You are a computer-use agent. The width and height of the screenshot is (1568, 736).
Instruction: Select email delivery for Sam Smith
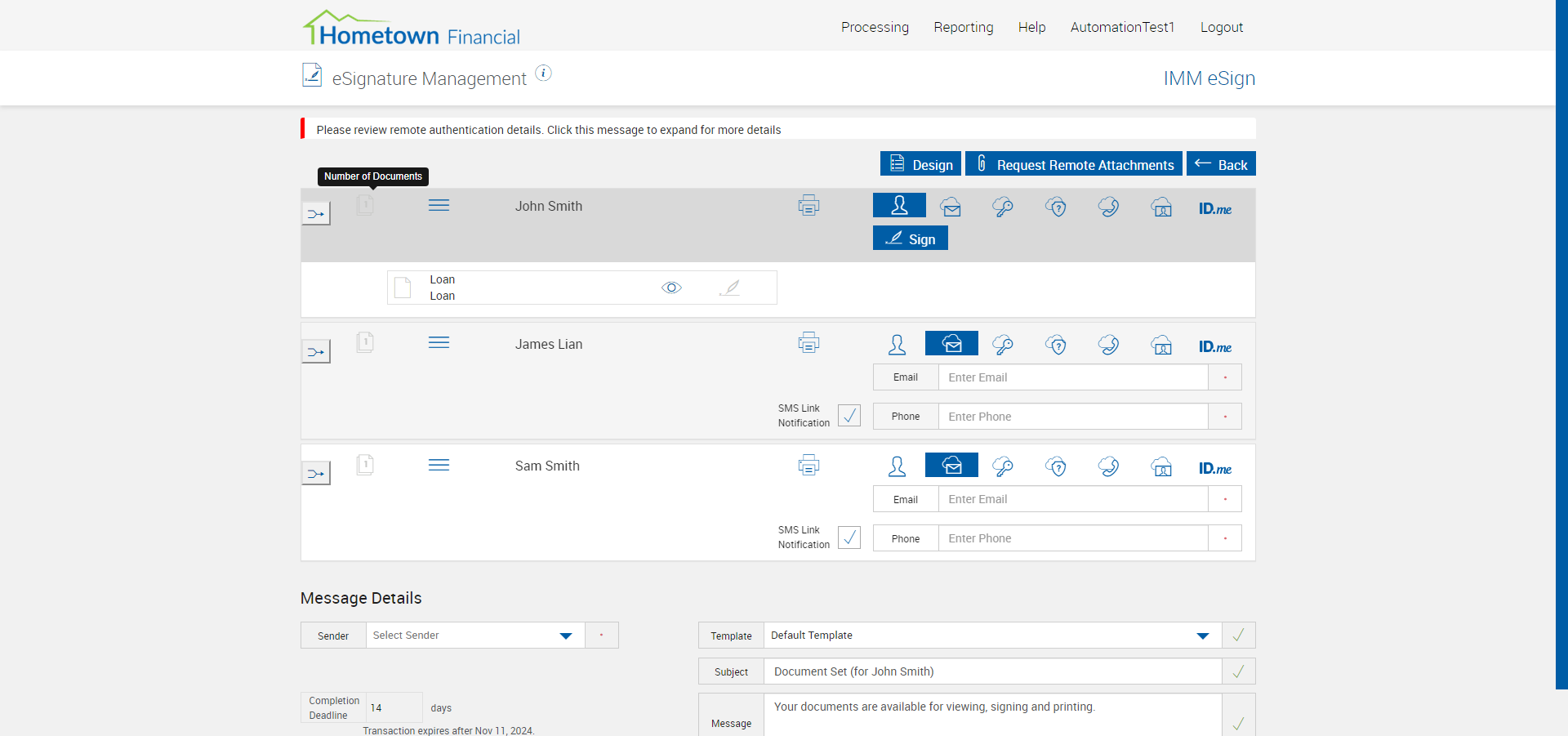coord(951,465)
